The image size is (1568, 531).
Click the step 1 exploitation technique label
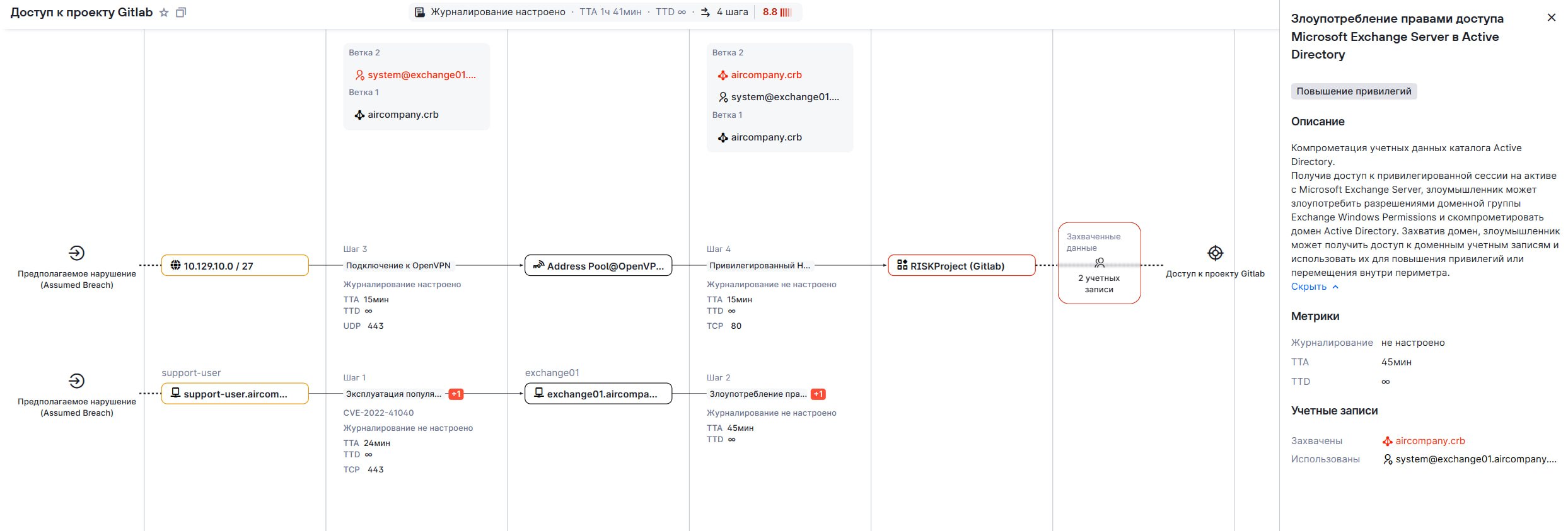point(393,394)
